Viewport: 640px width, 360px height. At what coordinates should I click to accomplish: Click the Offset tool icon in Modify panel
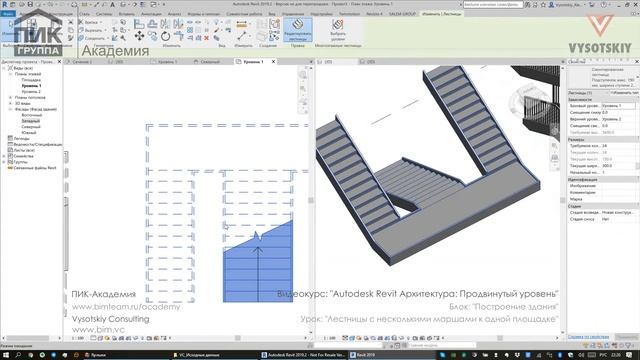tap(152, 24)
